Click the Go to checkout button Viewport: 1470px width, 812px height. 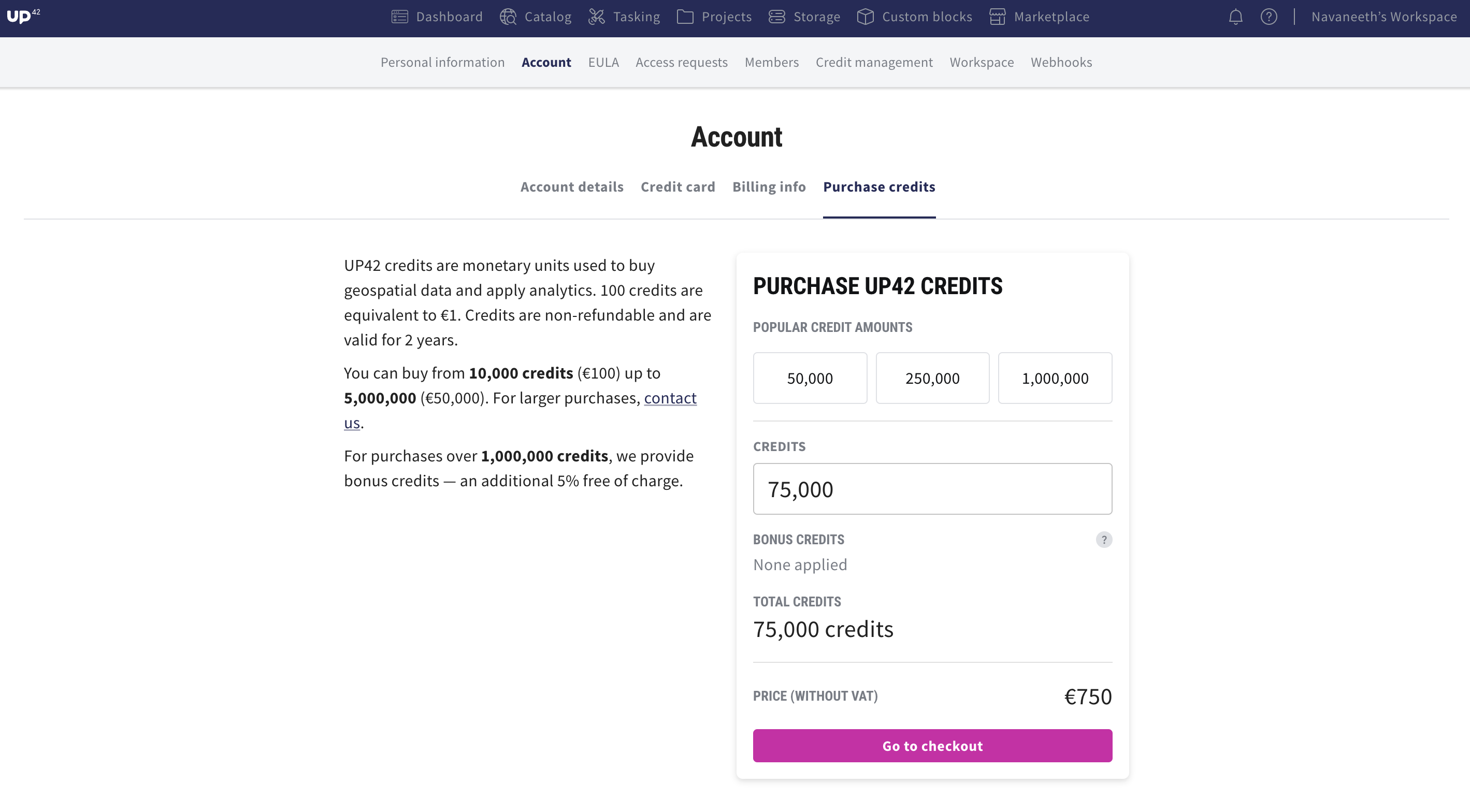click(x=932, y=746)
